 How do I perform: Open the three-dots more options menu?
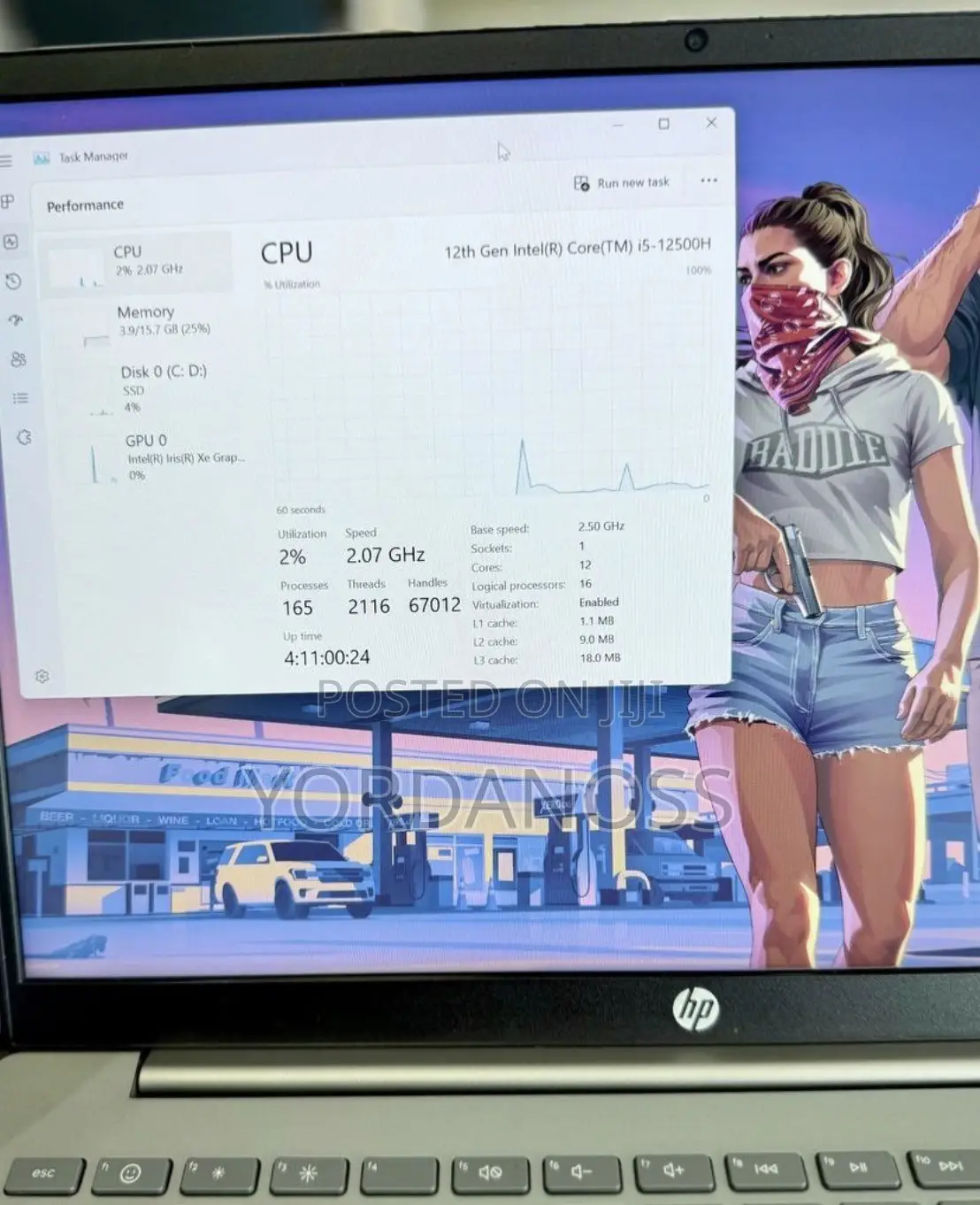tap(708, 180)
